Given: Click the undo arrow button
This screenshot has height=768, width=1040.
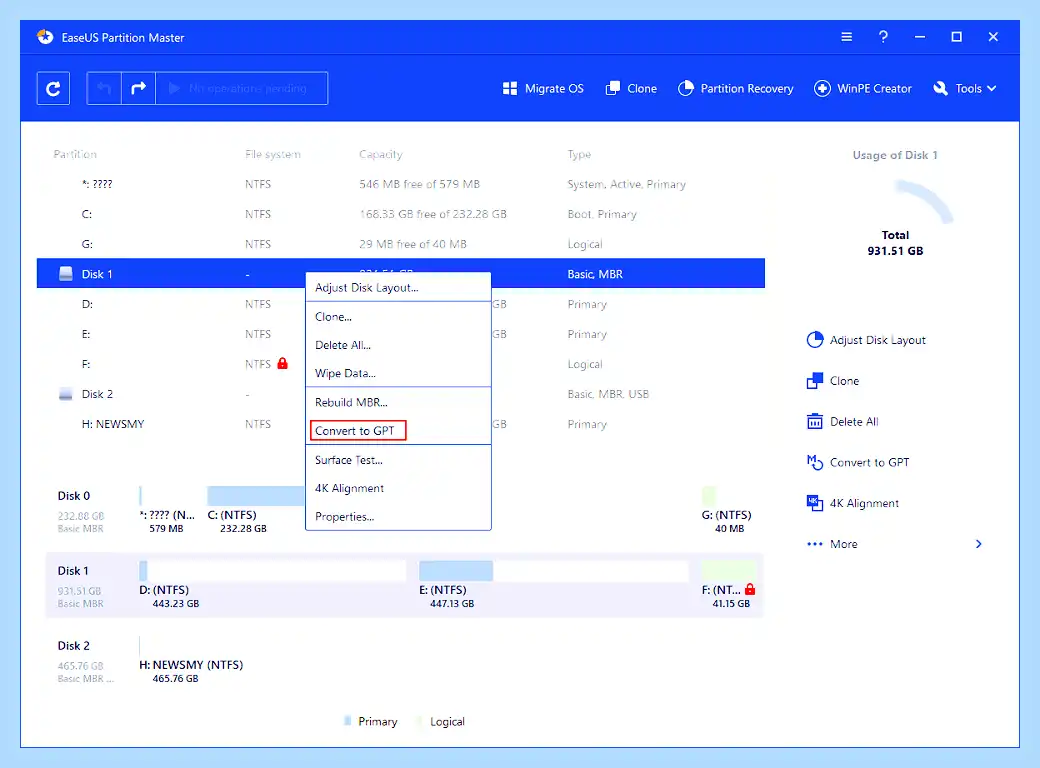Looking at the screenshot, I should 104,88.
